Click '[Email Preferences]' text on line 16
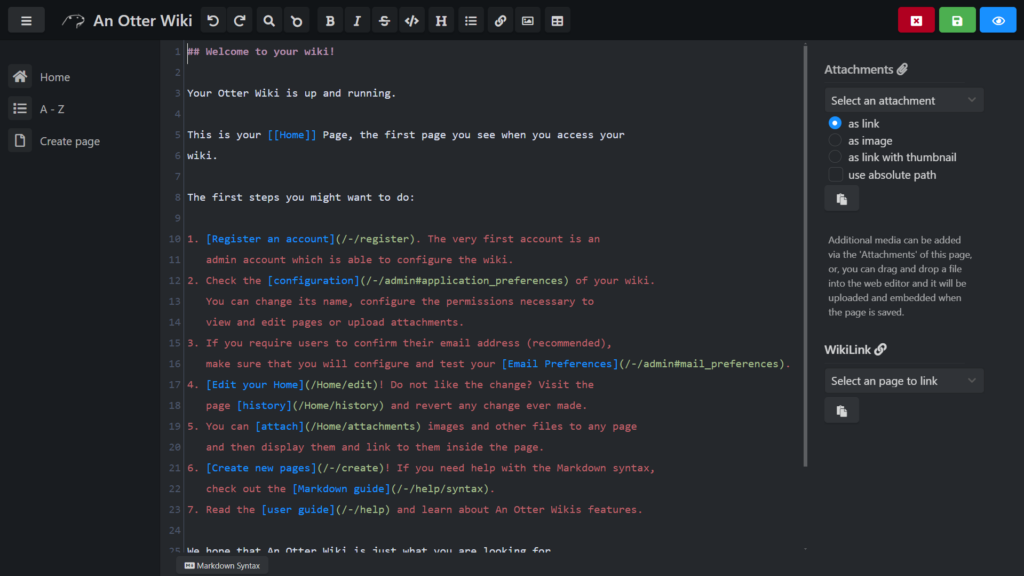 coord(560,364)
